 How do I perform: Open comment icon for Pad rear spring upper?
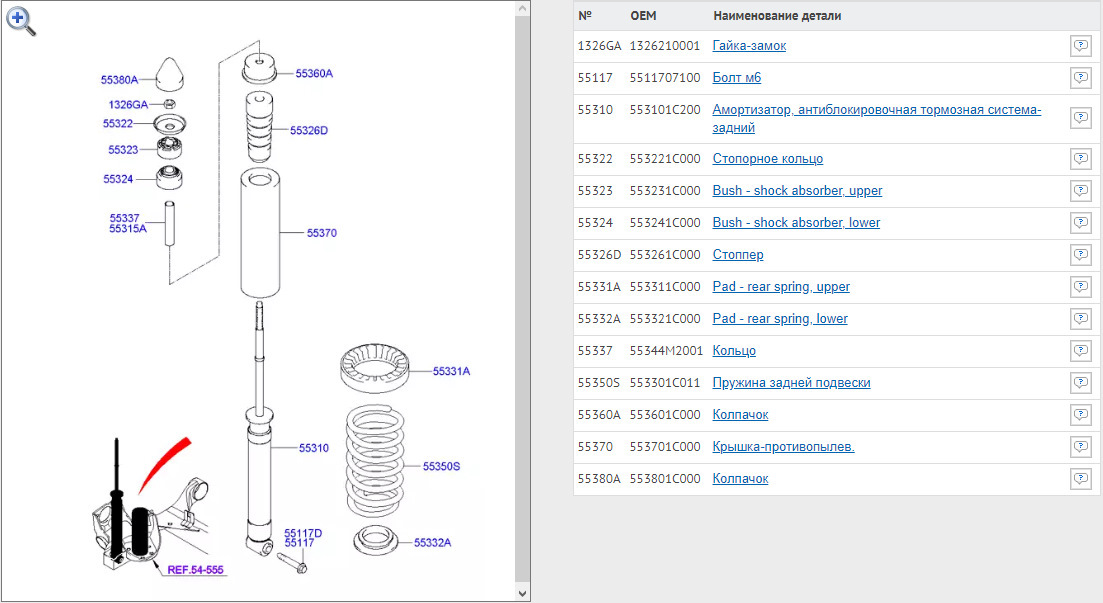(1080, 287)
